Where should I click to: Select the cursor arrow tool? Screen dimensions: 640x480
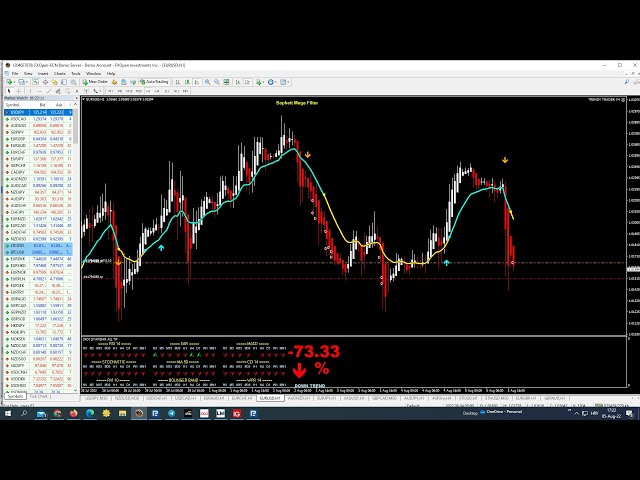9,91
